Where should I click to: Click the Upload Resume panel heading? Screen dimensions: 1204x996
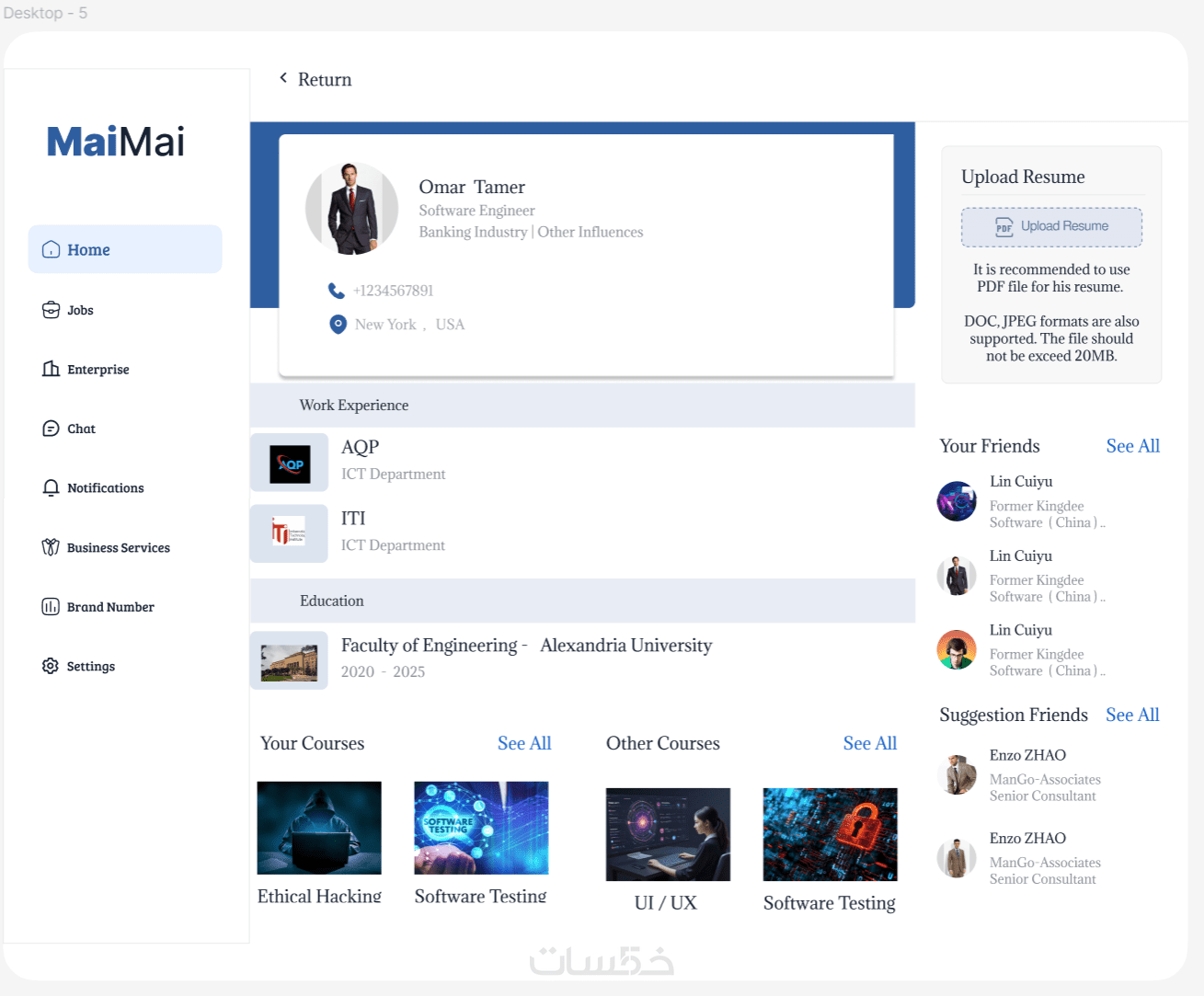[x=1023, y=177]
